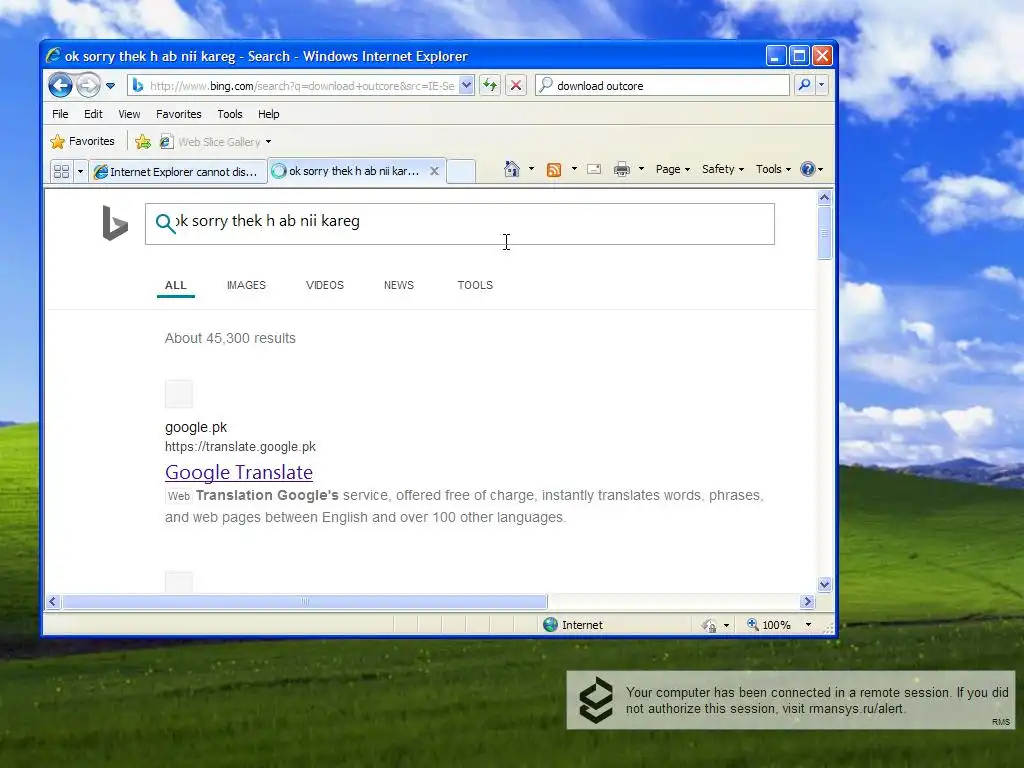Click the Help question mark icon
Screen dimensions: 1024x768
point(808,169)
